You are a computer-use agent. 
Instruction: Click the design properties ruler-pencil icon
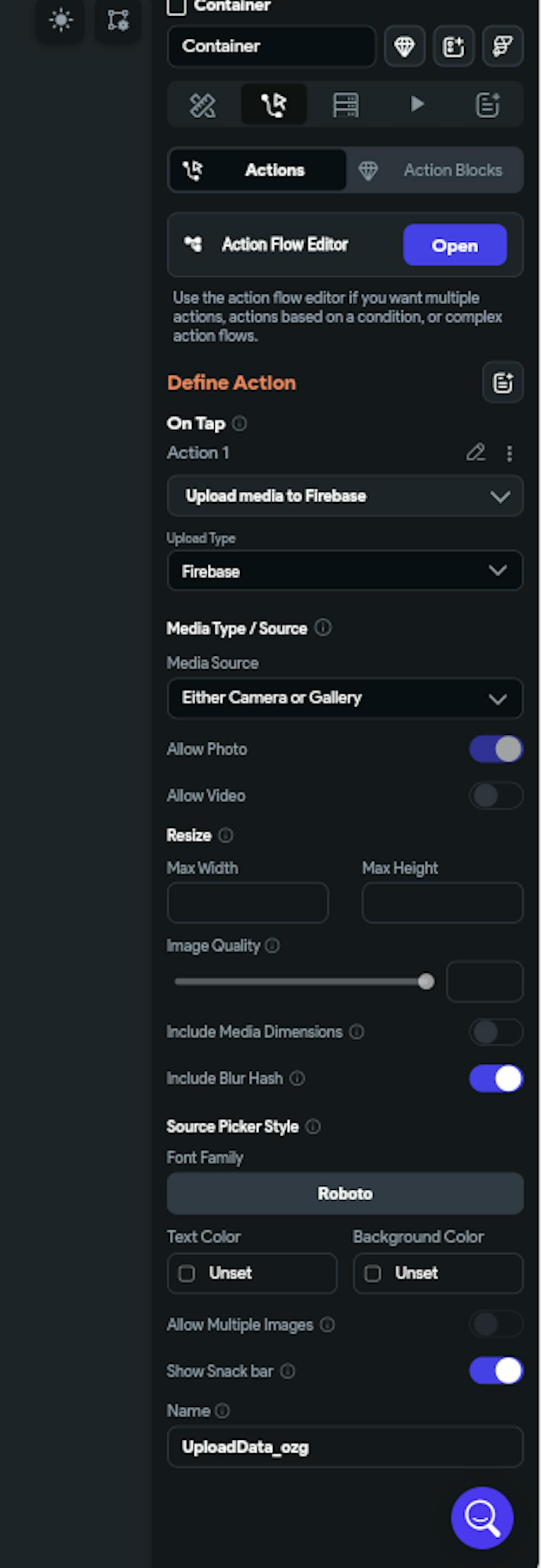(203, 106)
